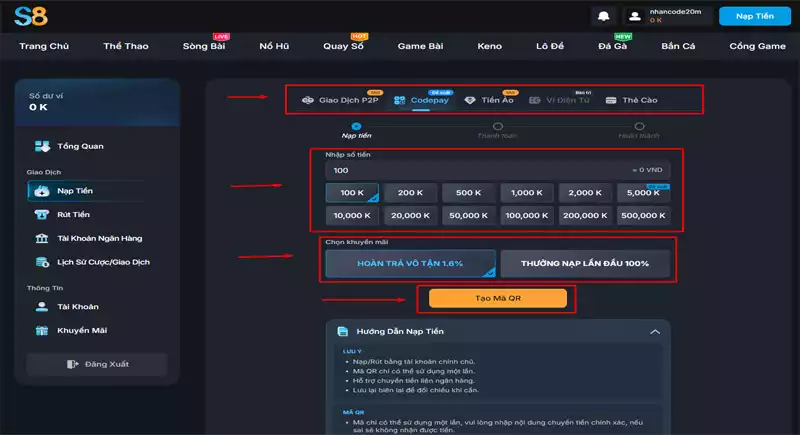Viewport: 800px width, 435px height.
Task: Choose the 500 K amount option
Action: 468,193
